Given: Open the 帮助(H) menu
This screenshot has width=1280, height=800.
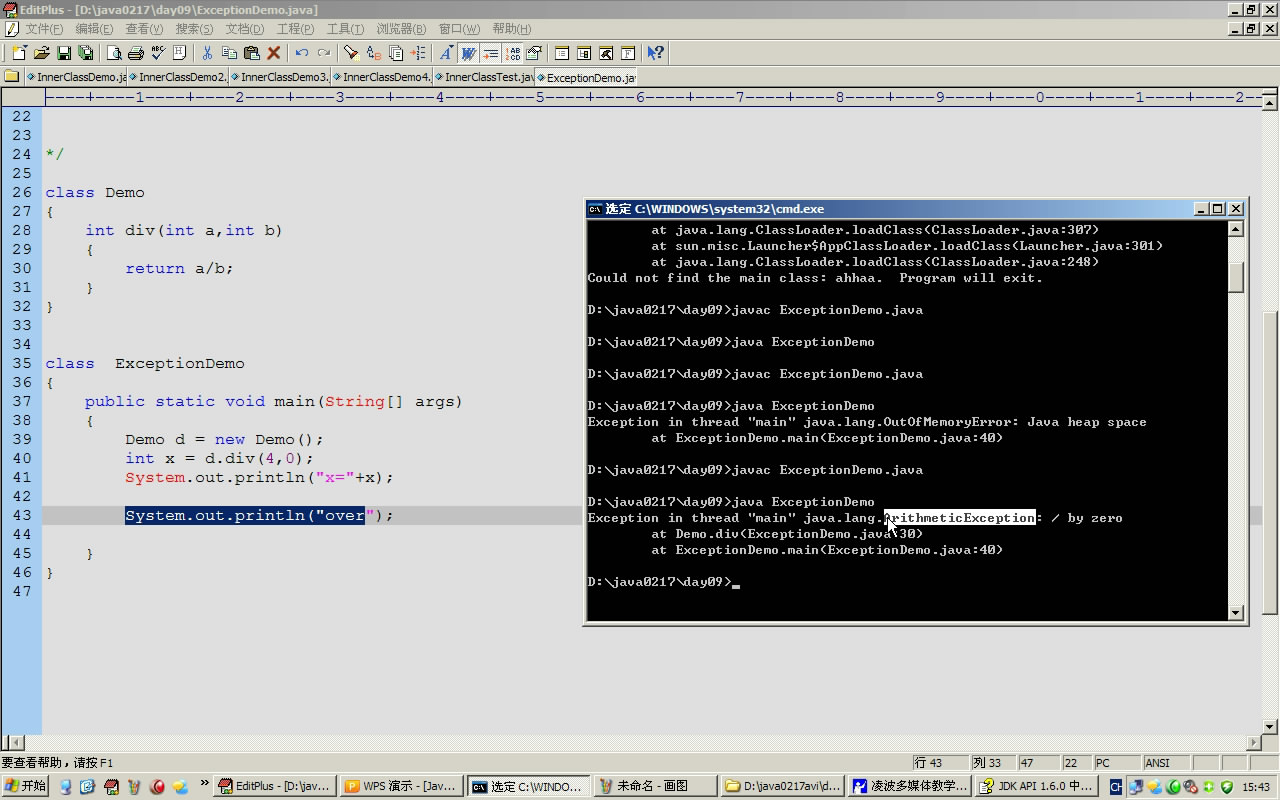Looking at the screenshot, I should pyautogui.click(x=512, y=29).
